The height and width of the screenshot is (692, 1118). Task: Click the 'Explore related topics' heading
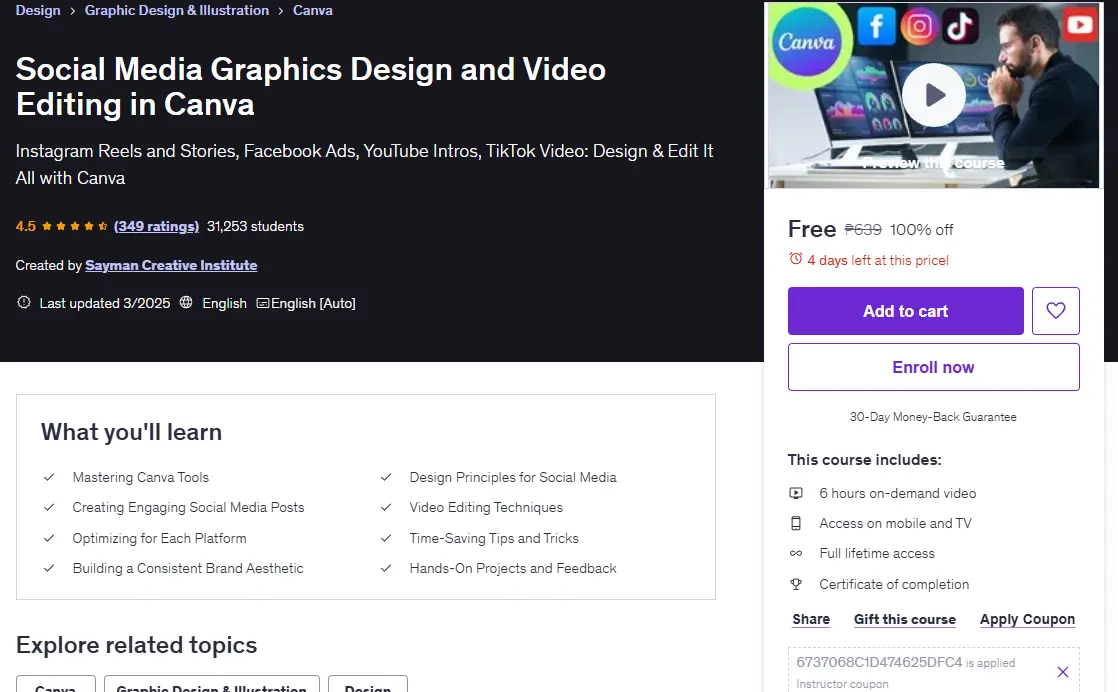click(136, 645)
